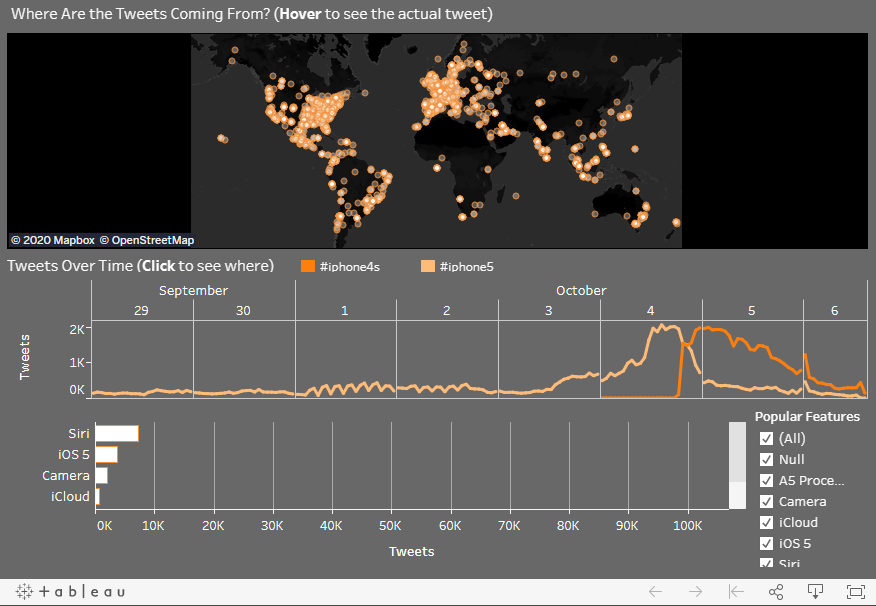
Task: Select the #iphone5 legend color swatch
Action: (x=428, y=266)
